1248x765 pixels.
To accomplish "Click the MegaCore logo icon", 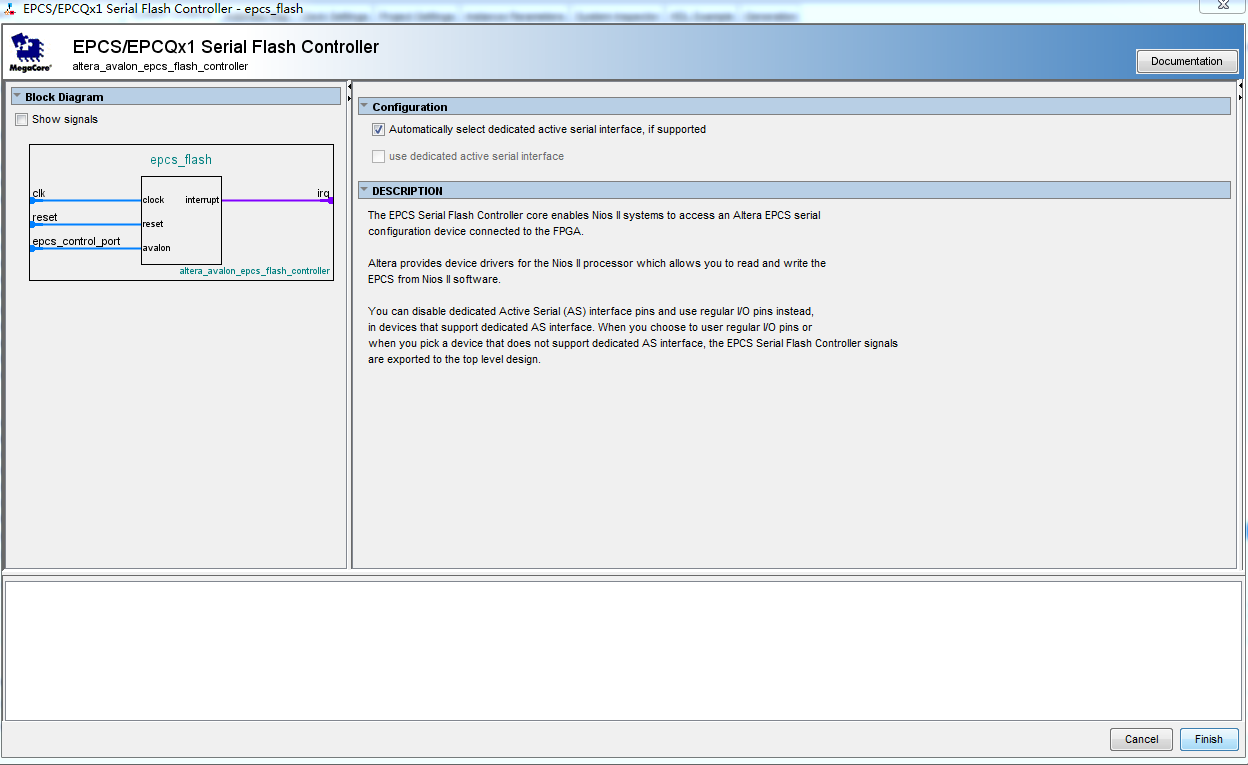I will [31, 53].
